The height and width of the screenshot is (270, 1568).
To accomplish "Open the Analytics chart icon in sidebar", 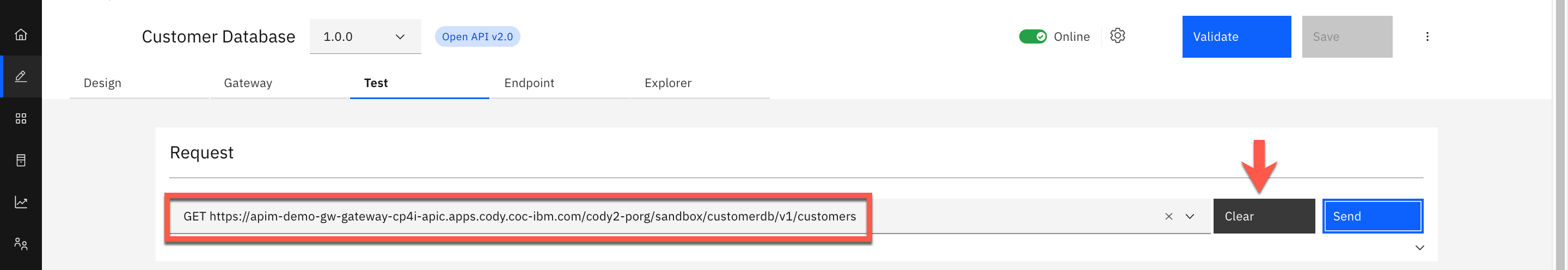I will pyautogui.click(x=21, y=202).
